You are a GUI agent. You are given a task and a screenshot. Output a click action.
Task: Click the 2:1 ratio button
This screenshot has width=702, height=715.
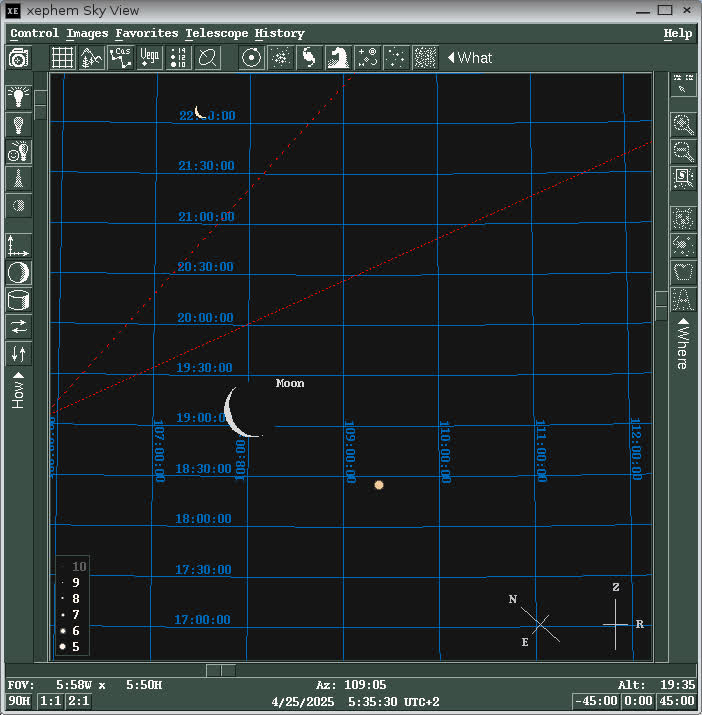pyautogui.click(x=77, y=702)
